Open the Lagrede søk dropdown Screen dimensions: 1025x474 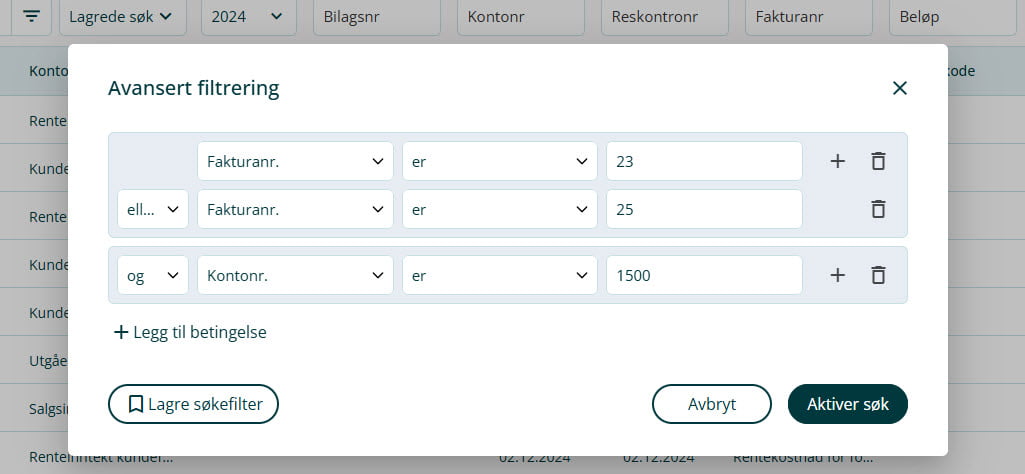(x=122, y=17)
